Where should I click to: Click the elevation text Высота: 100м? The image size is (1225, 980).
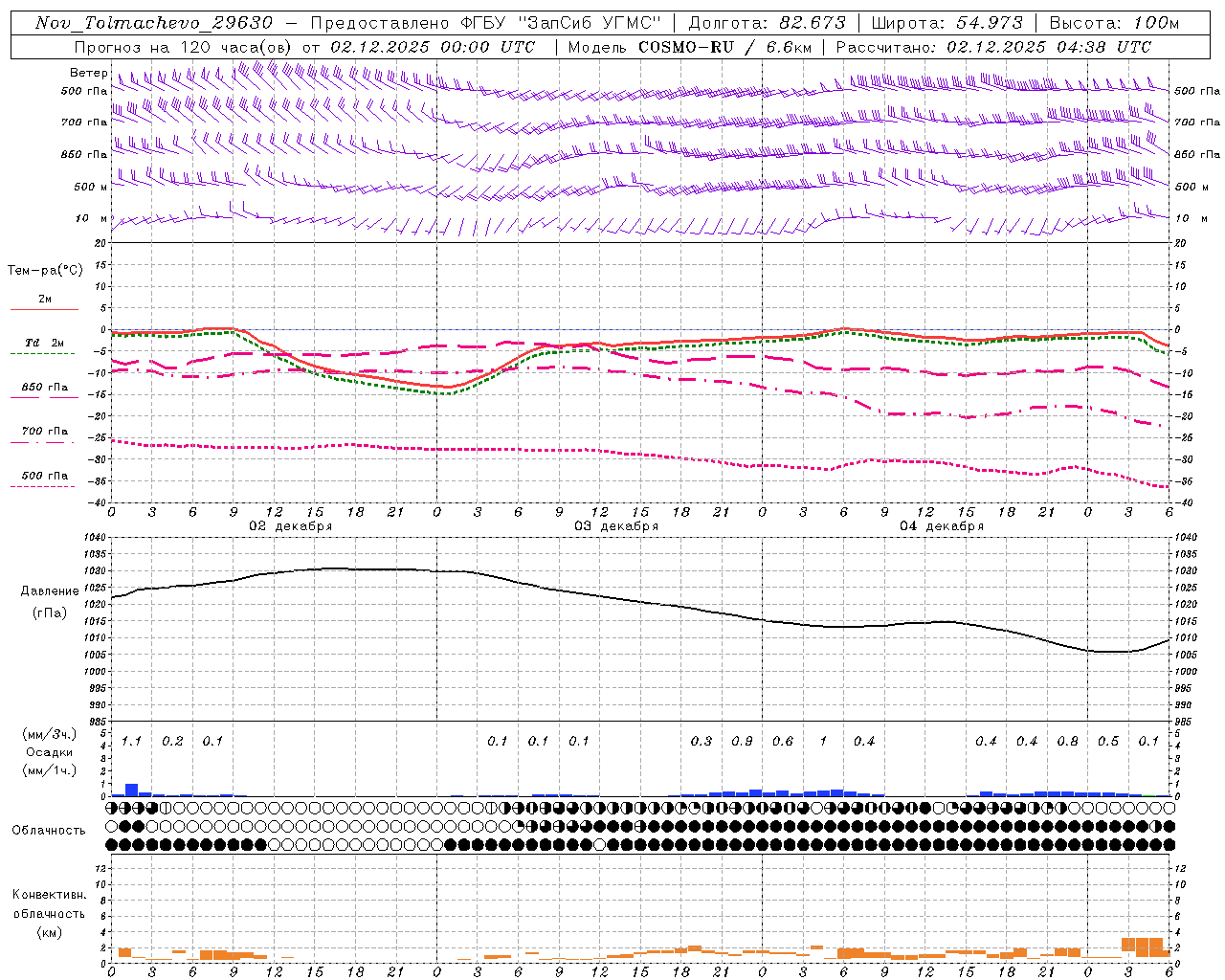tap(1114, 23)
